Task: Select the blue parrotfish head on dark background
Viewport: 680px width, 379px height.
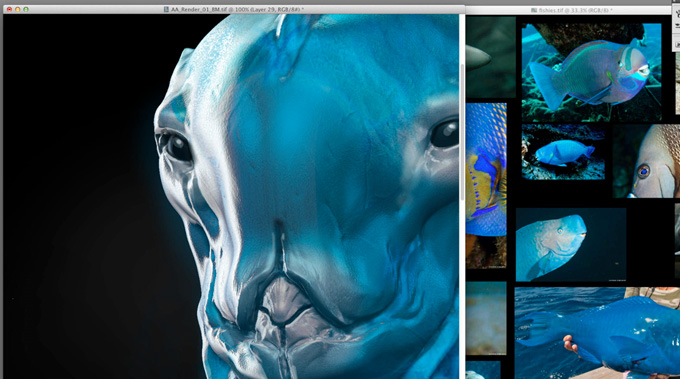Action: 571,245
